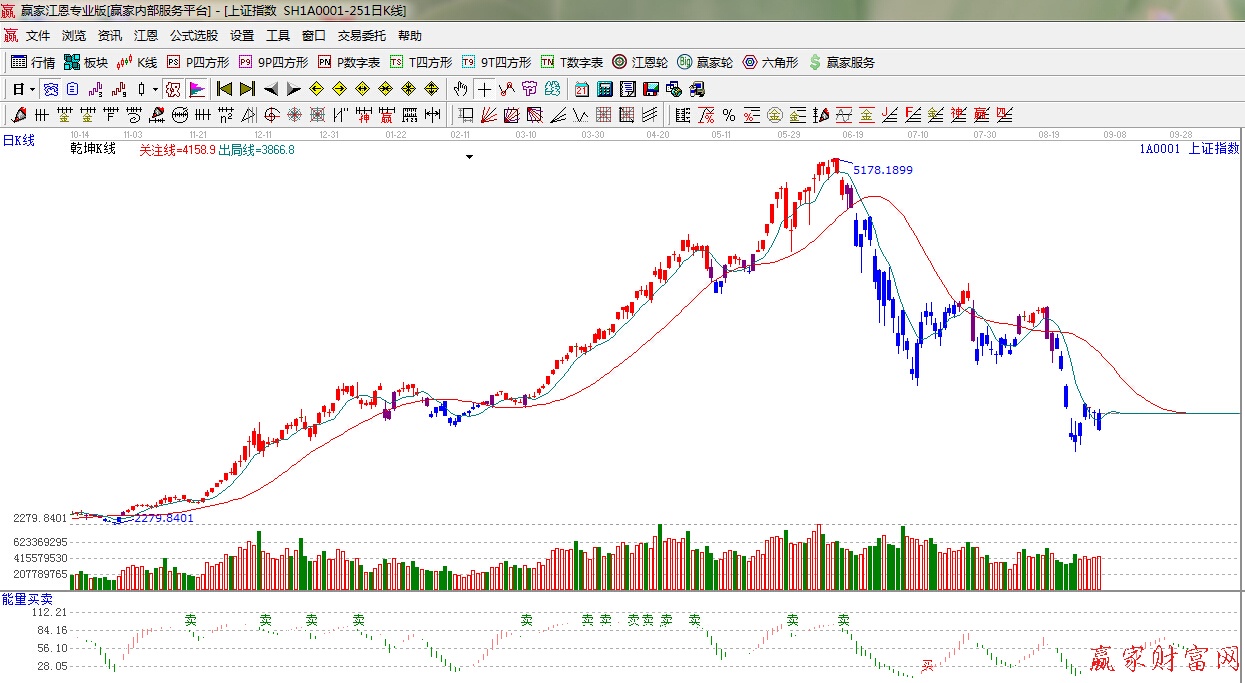Open the 板块 sector view
The width and height of the screenshot is (1245, 683).
pos(85,62)
